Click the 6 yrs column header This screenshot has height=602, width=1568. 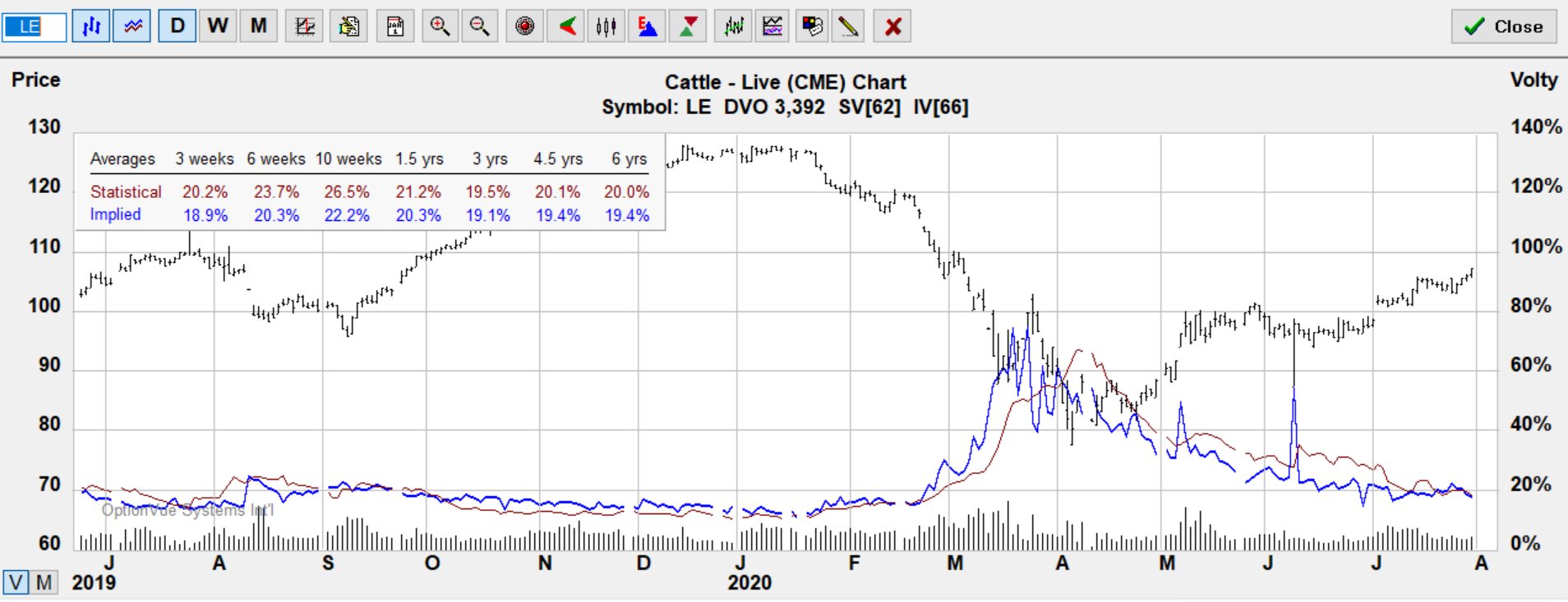(629, 159)
